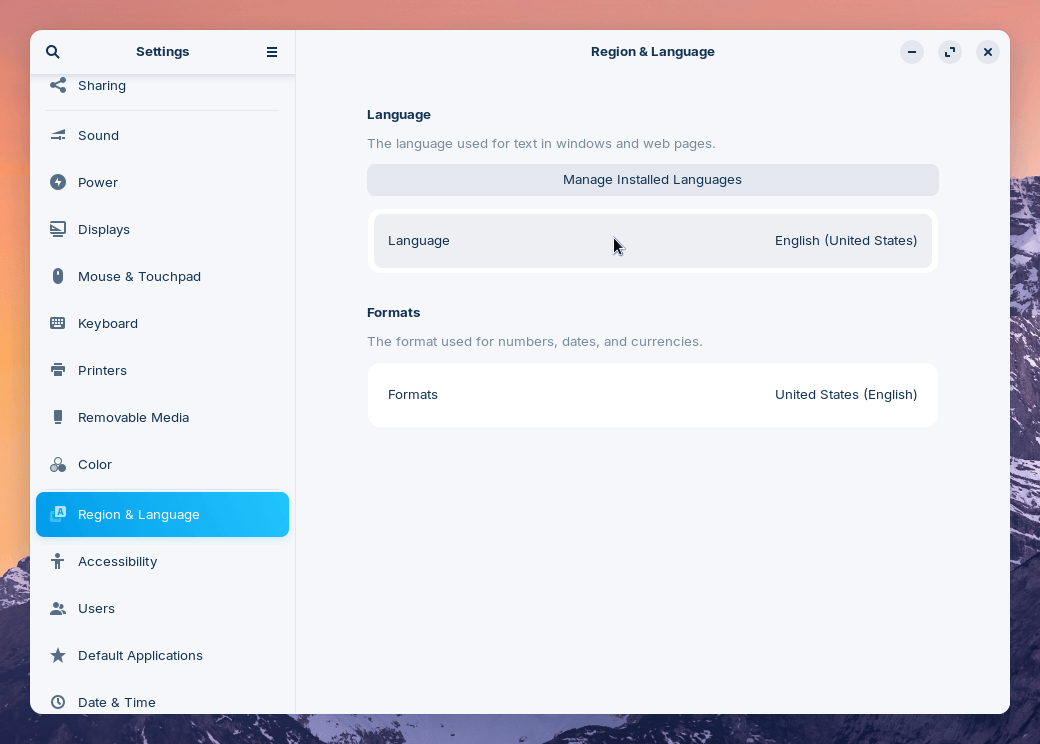This screenshot has width=1040, height=744.
Task: Open the hamburger menu in Settings sidebar
Action: tap(271, 51)
